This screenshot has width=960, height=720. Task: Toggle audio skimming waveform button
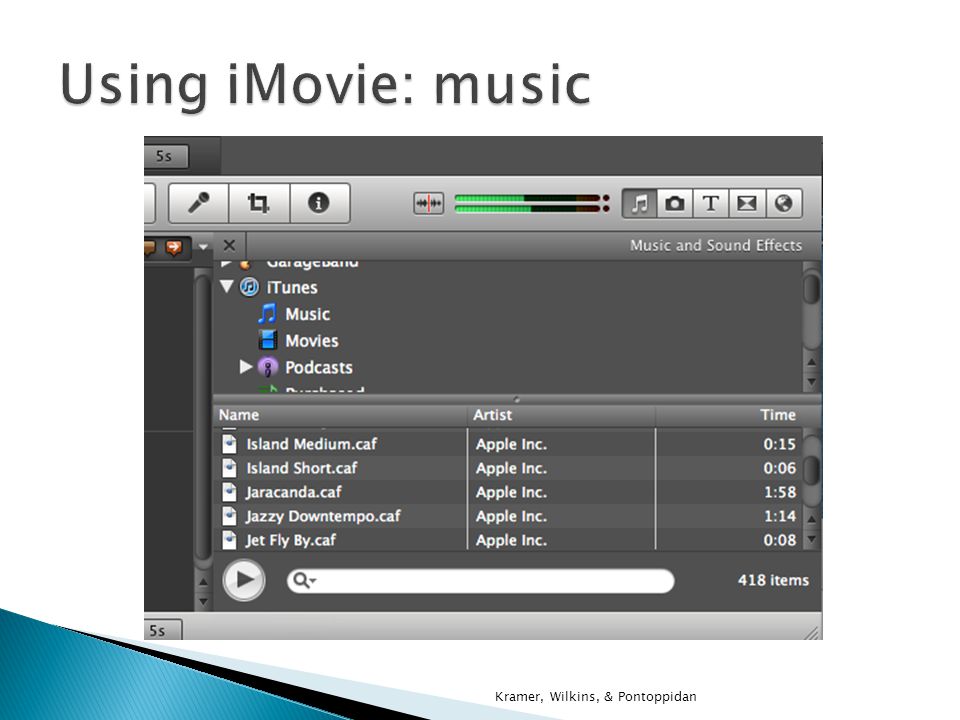429,203
